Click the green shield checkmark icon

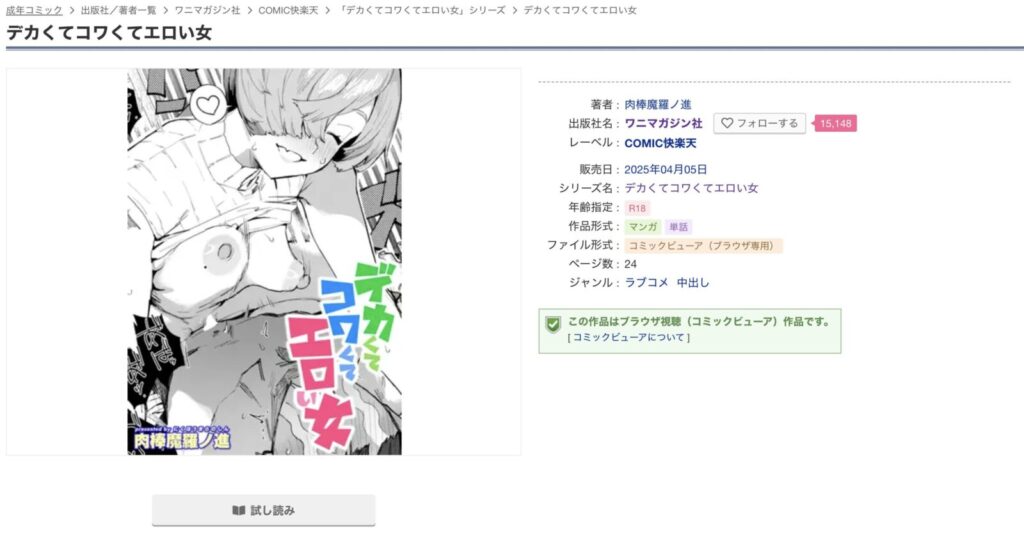click(x=553, y=324)
